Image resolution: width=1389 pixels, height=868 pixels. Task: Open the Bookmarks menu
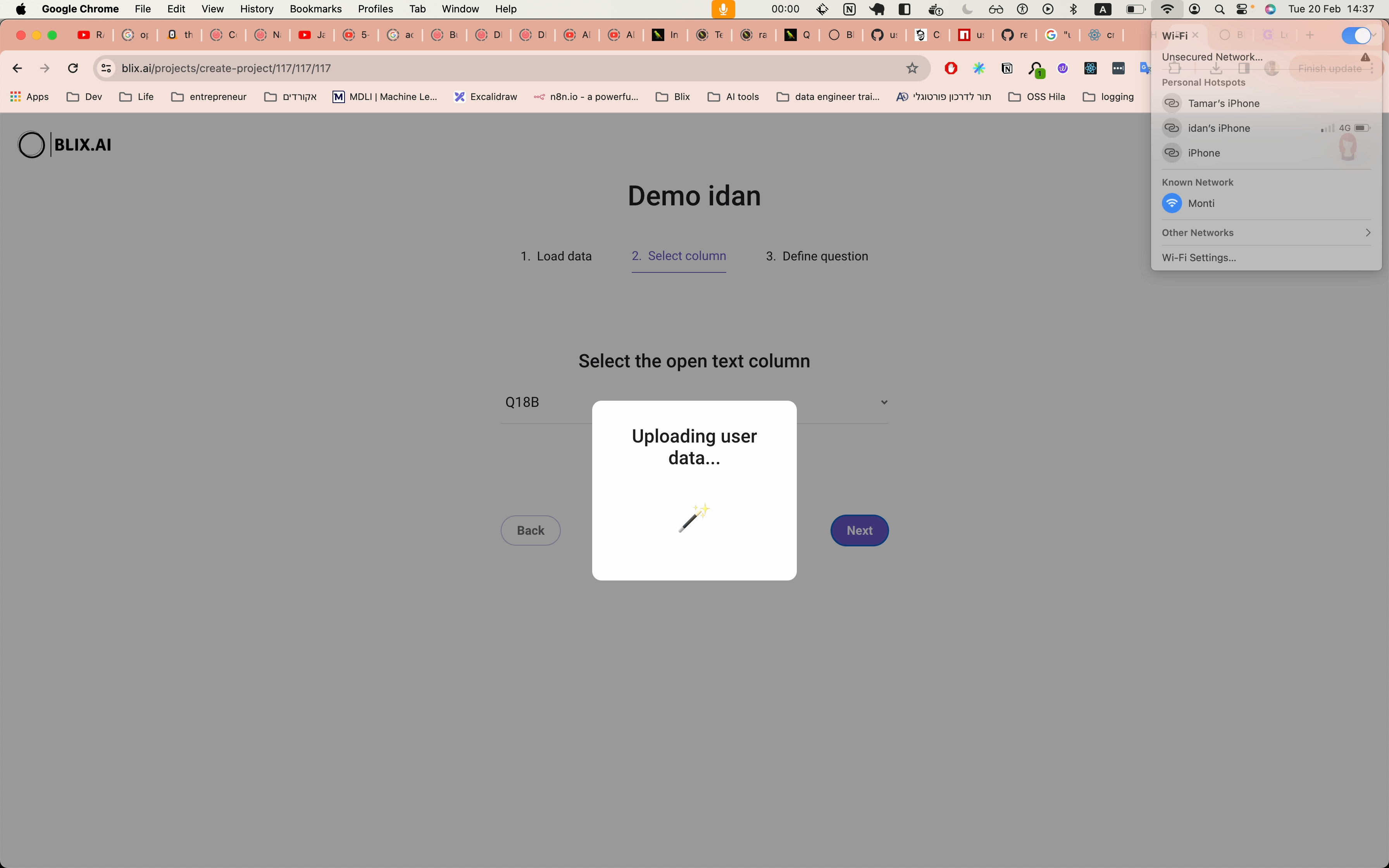point(316,9)
